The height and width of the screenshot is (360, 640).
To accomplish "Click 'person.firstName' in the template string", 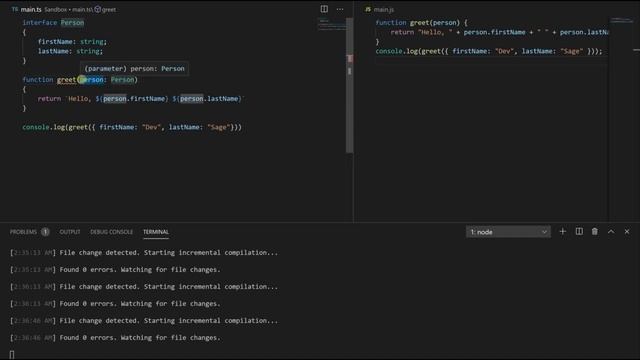I will [134, 98].
